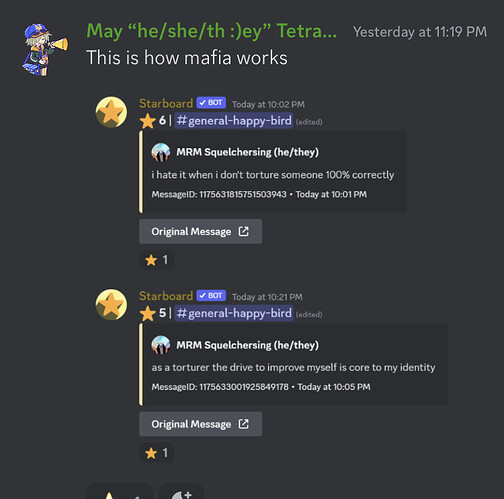Toggle star reaction under first Starboard post
The image size is (504, 499).
(156, 260)
